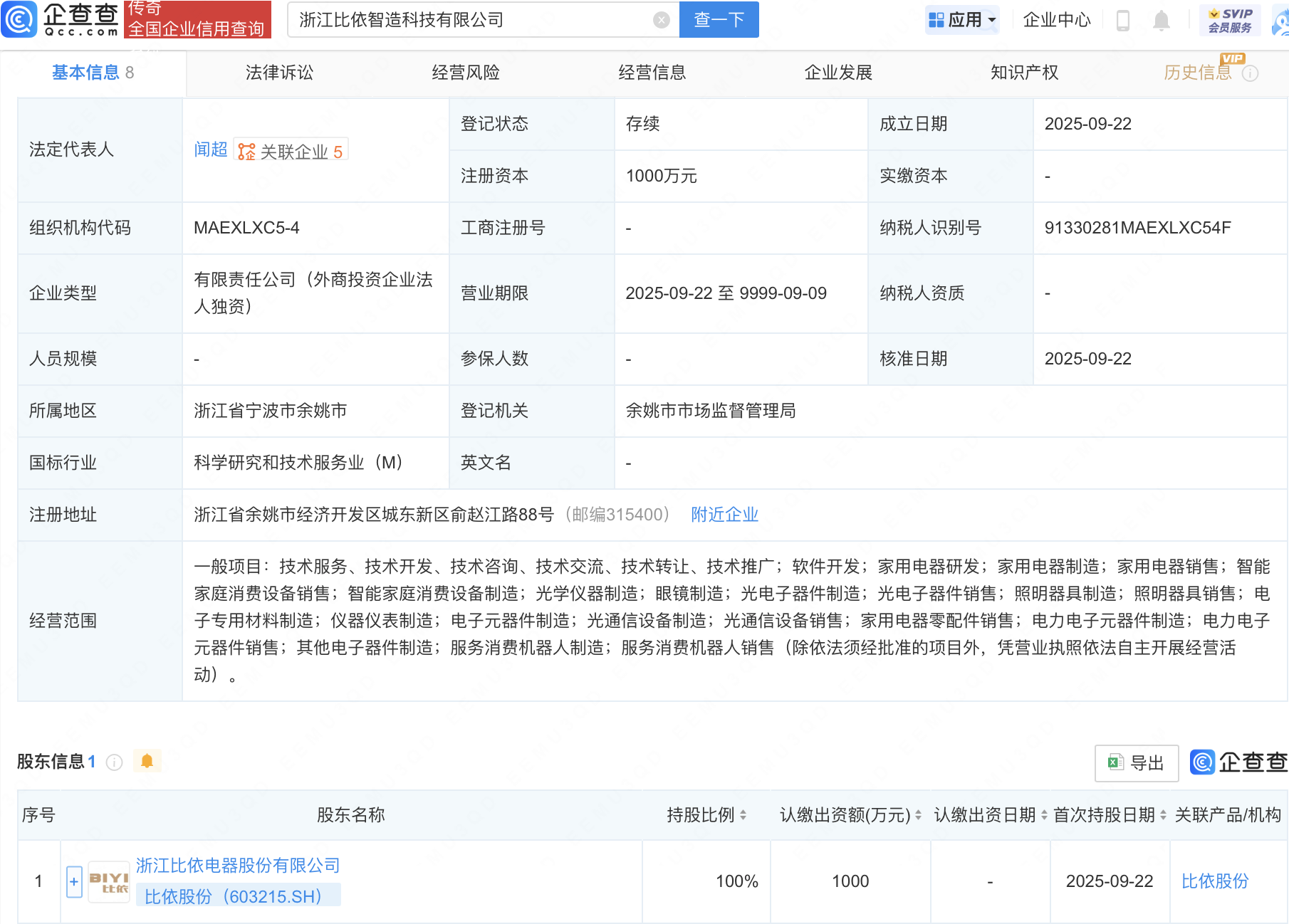Click the 查一下 search button
Screen dimensions: 1289x924
(719, 19)
